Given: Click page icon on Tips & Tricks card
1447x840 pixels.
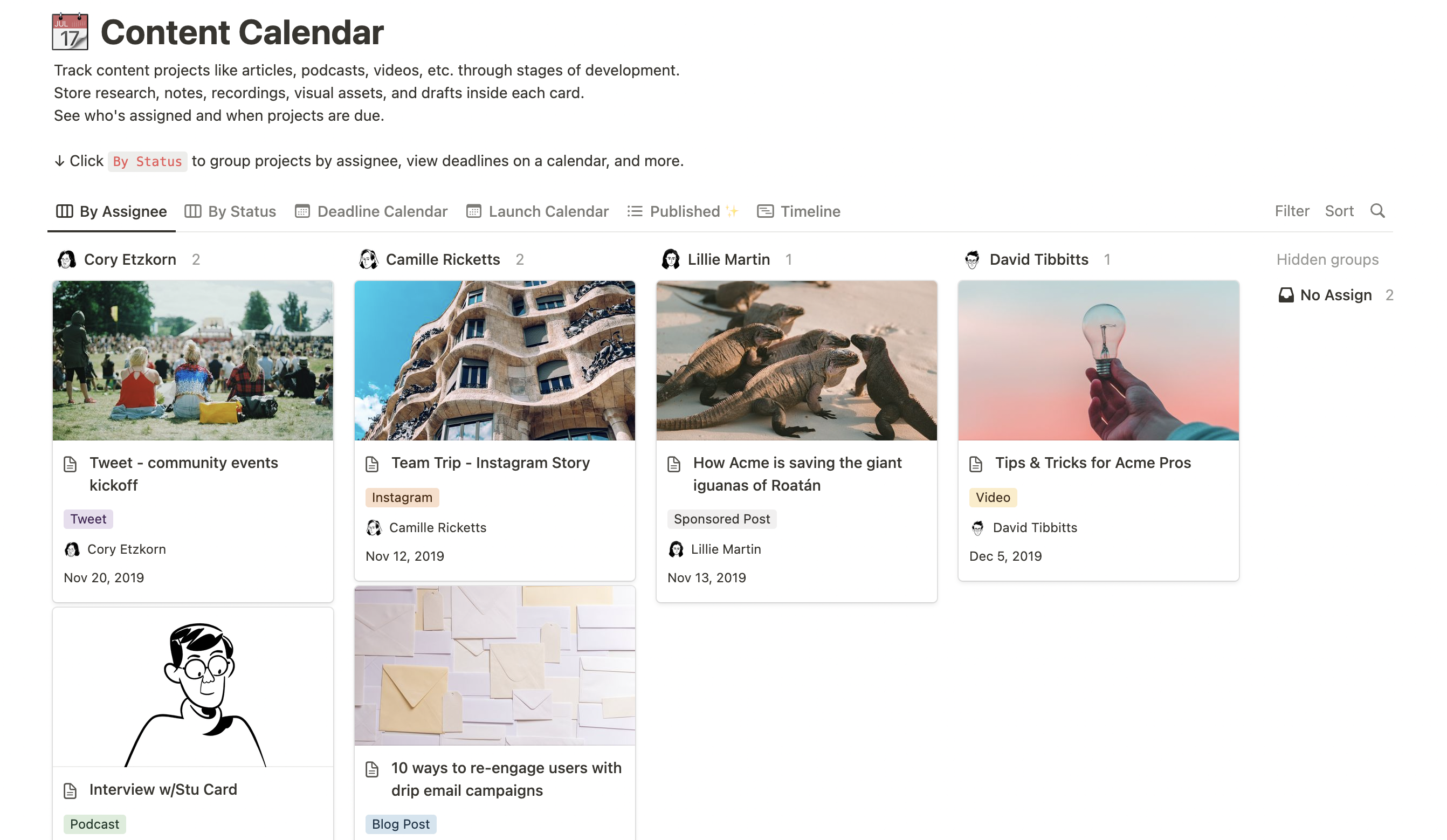Looking at the screenshot, I should 976,464.
